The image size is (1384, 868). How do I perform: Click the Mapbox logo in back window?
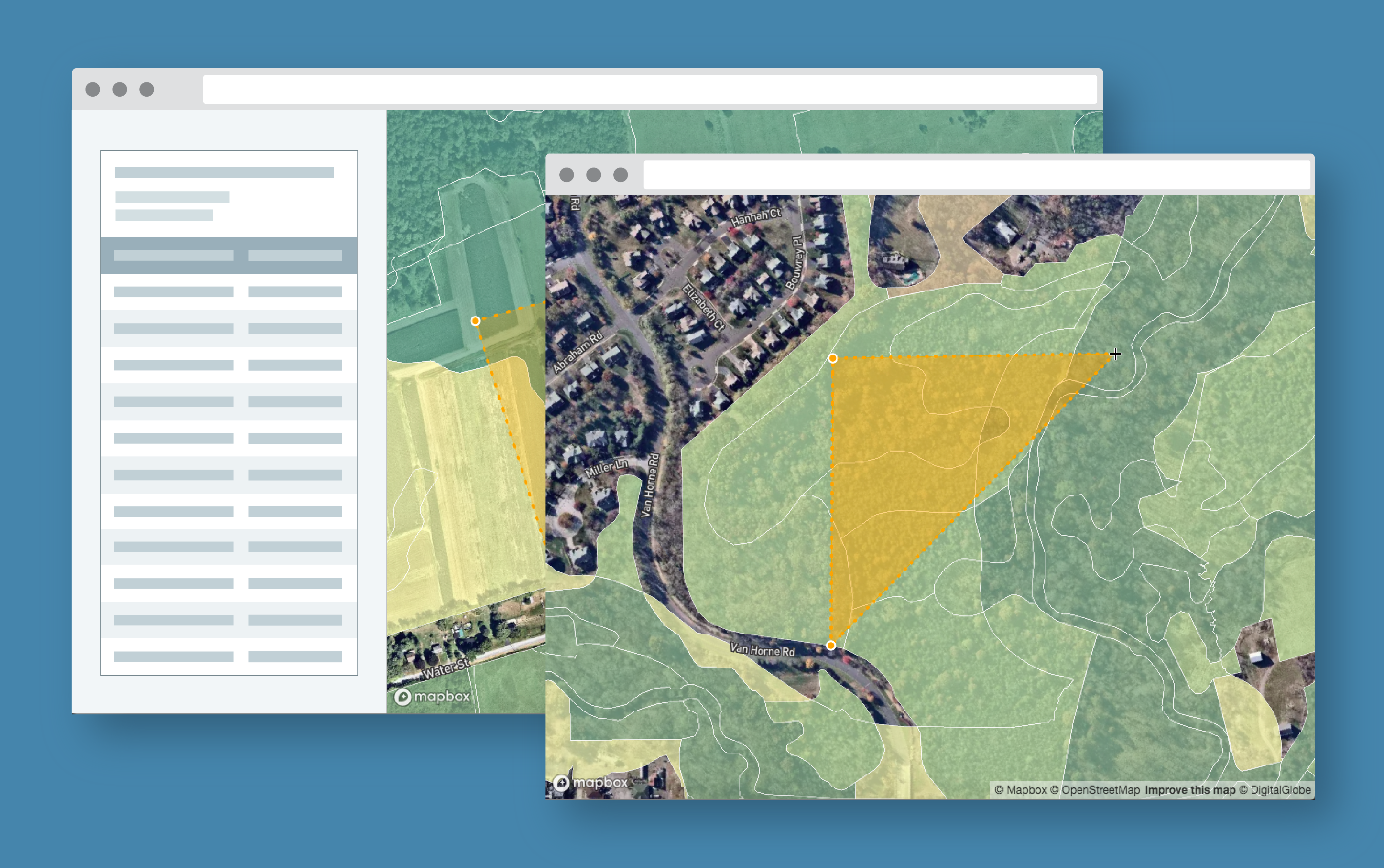[x=432, y=696]
